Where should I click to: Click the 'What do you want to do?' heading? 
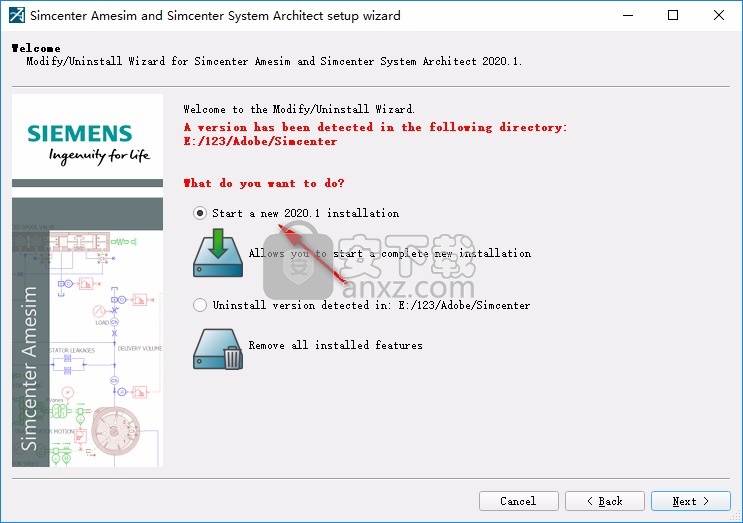(x=264, y=183)
